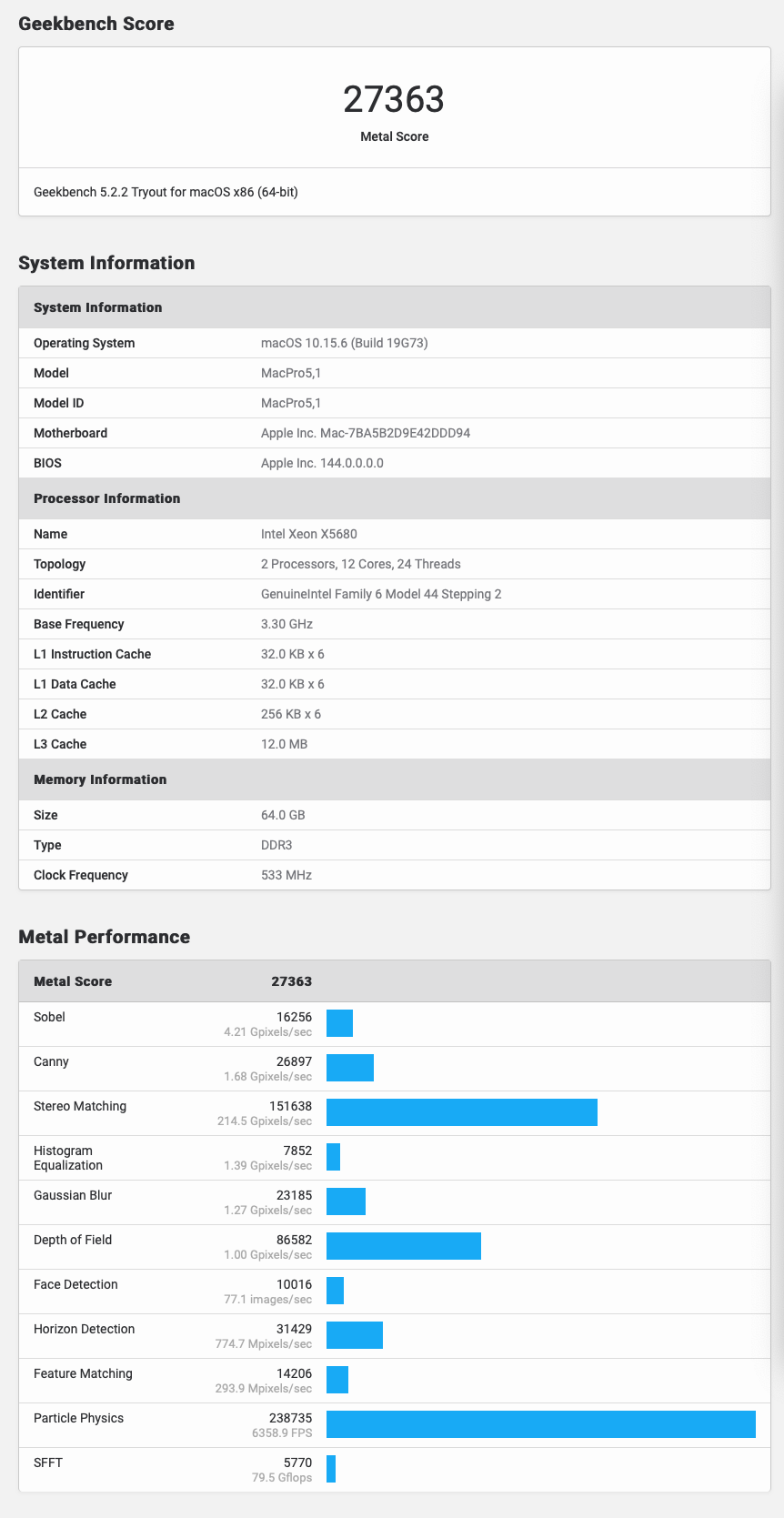784x1518 pixels.
Task: Click the Model value MacPro5,1
Action: 291,373
